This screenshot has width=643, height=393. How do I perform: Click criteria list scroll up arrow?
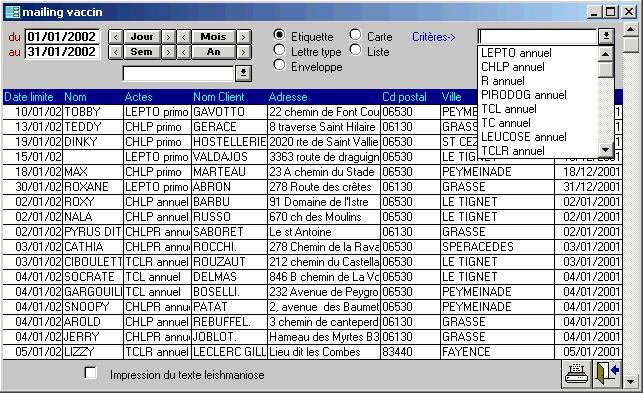click(606, 54)
